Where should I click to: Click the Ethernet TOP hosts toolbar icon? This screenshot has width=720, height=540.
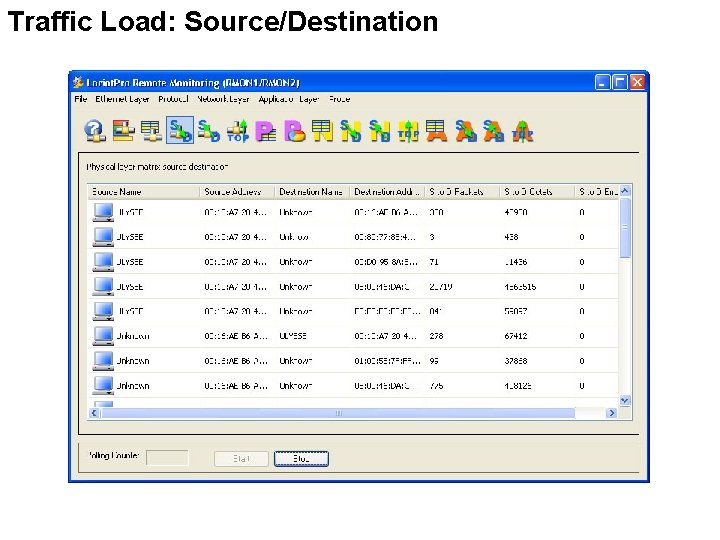(x=237, y=131)
